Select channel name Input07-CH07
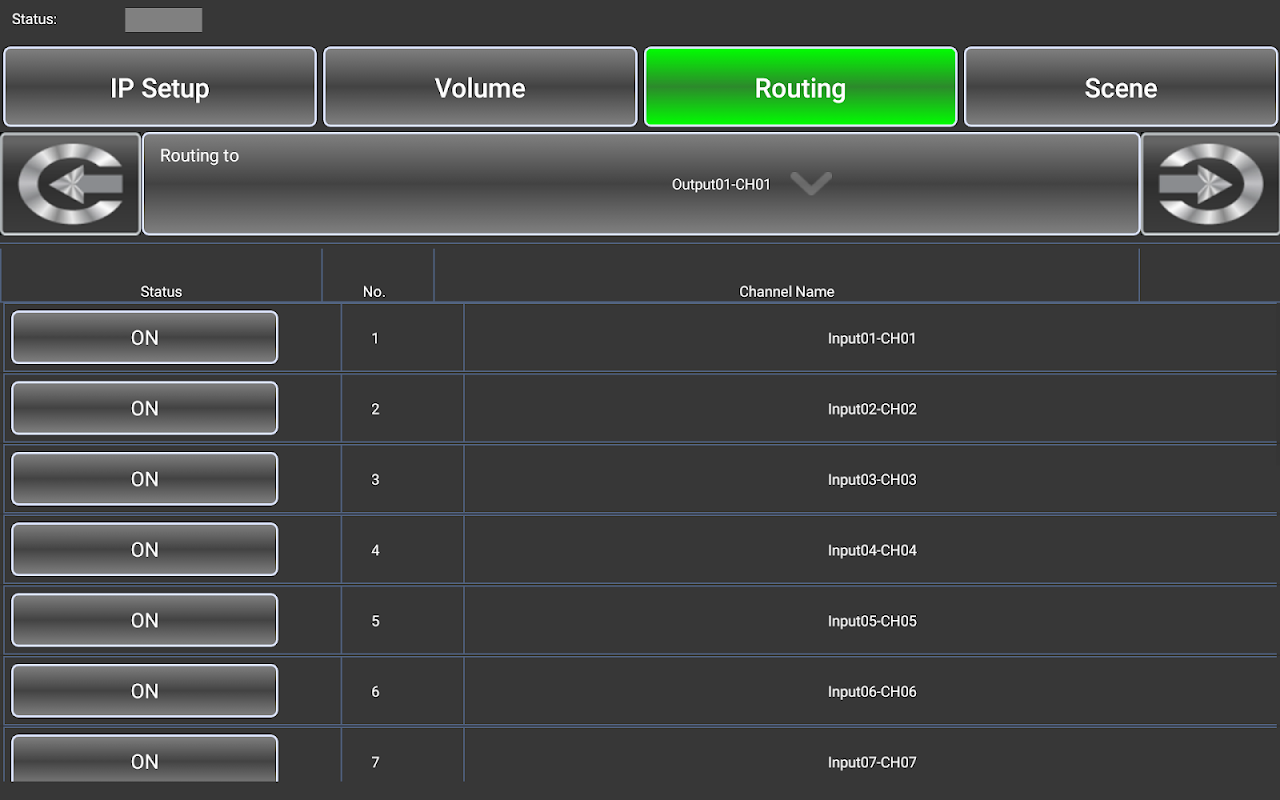Viewport: 1280px width, 800px height. pos(872,762)
